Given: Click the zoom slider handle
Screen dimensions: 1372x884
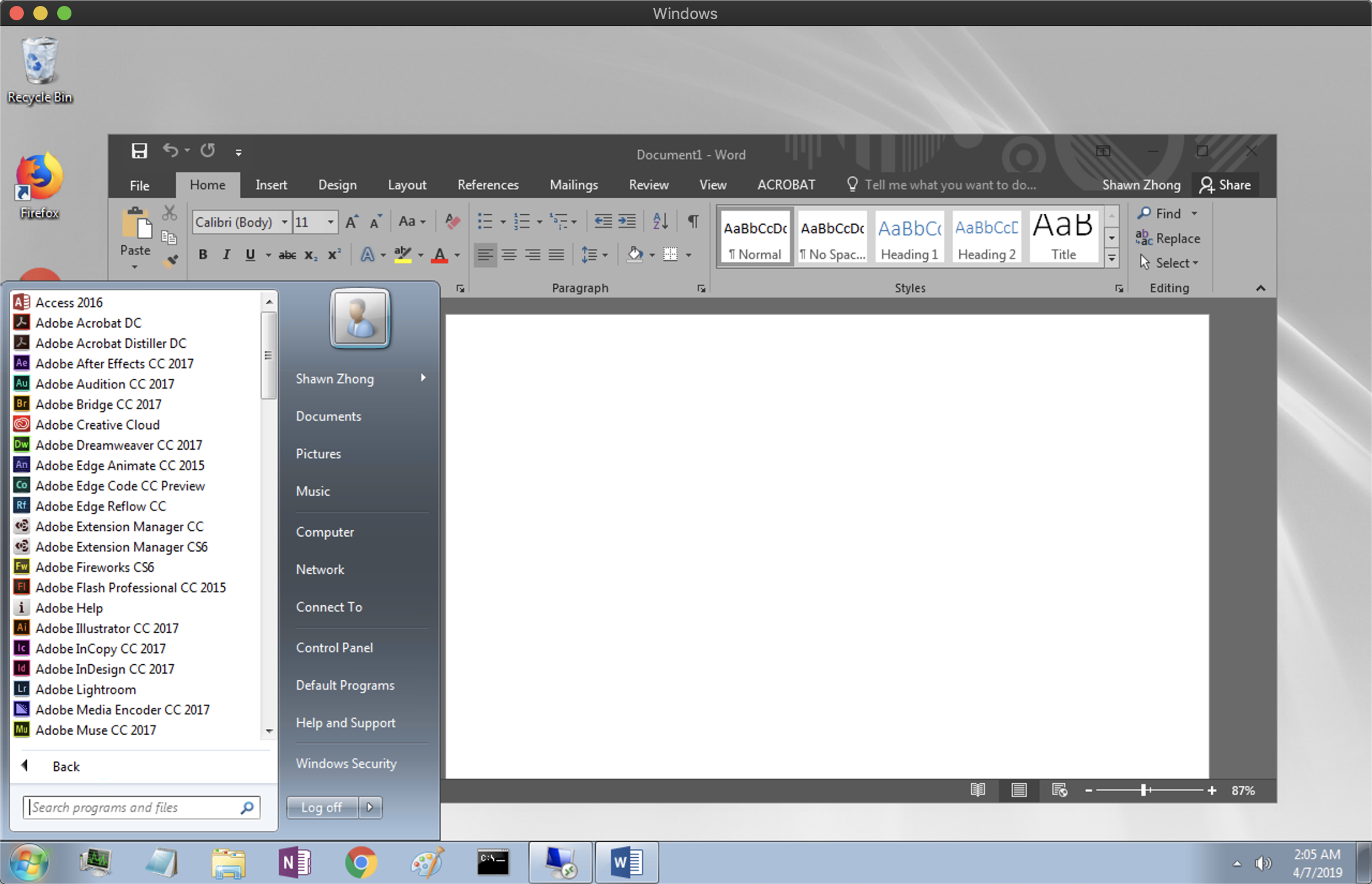Looking at the screenshot, I should 1143,790.
